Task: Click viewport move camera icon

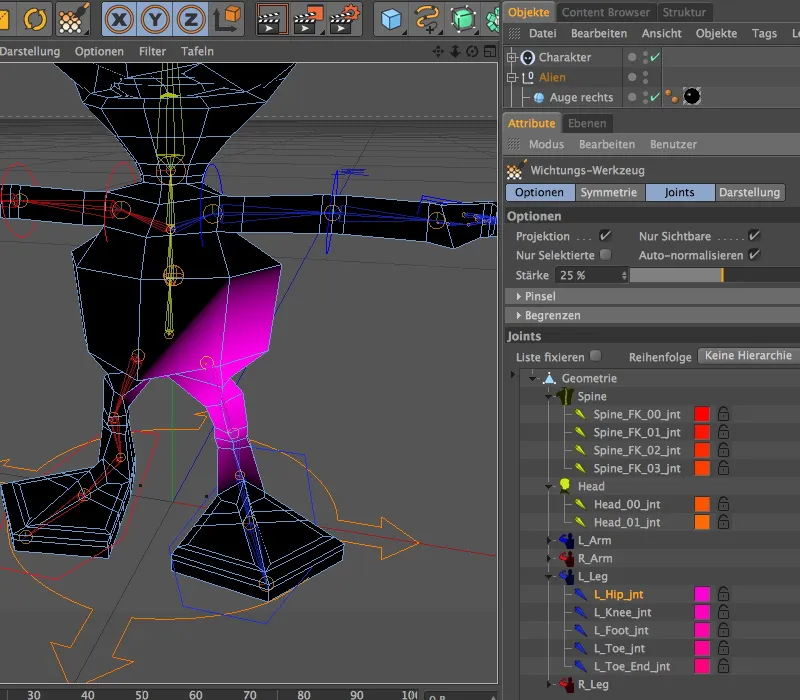Action: (x=438, y=51)
